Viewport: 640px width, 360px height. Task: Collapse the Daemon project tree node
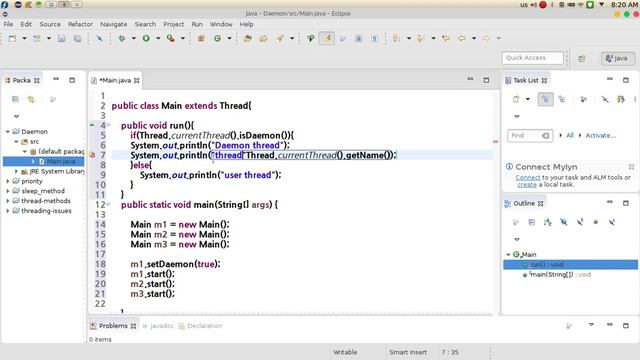tap(8, 131)
